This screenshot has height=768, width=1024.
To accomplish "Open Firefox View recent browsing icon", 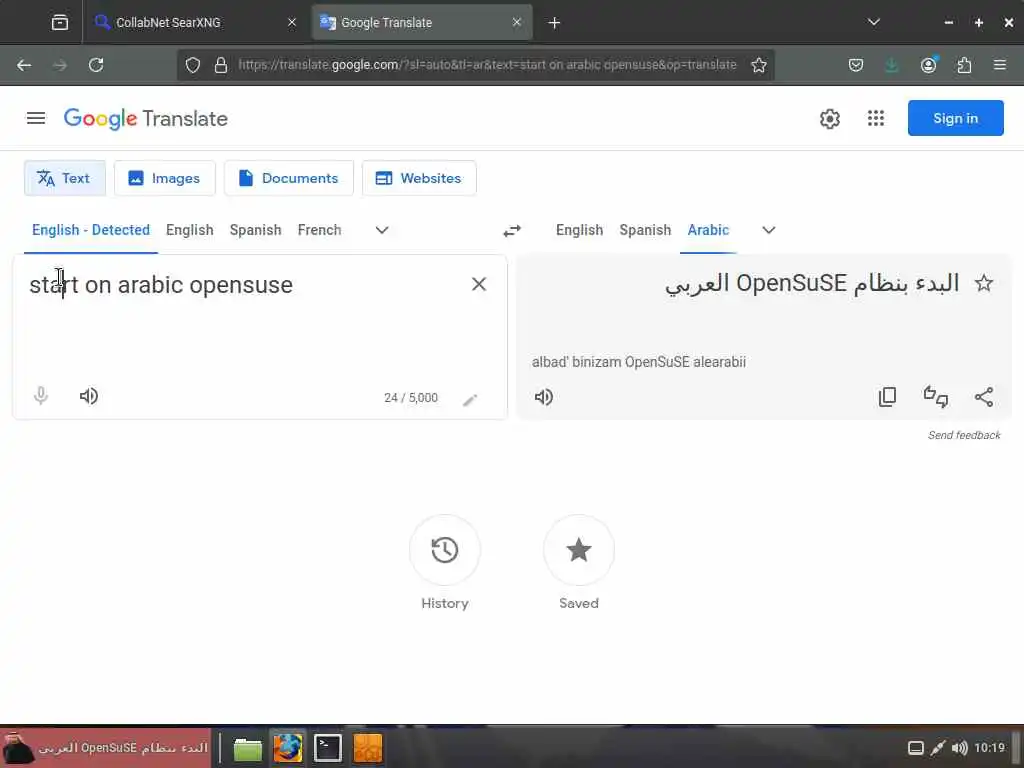I will 59,23.
